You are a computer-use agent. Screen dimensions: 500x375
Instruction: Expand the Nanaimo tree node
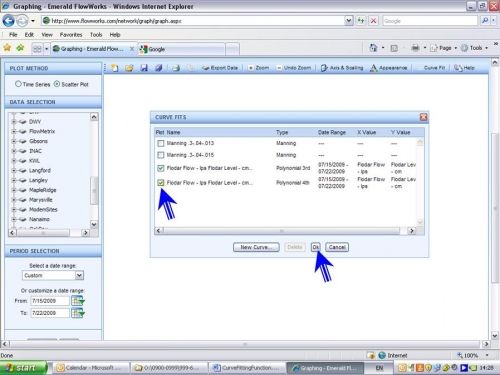(x=14, y=219)
